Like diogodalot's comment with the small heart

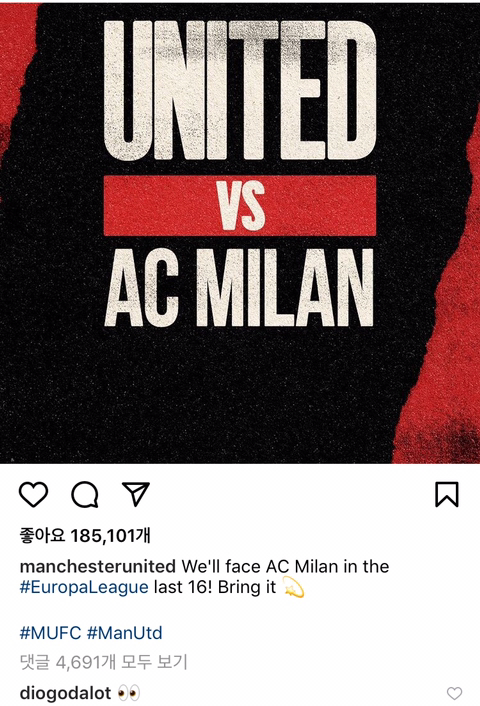(x=454, y=693)
